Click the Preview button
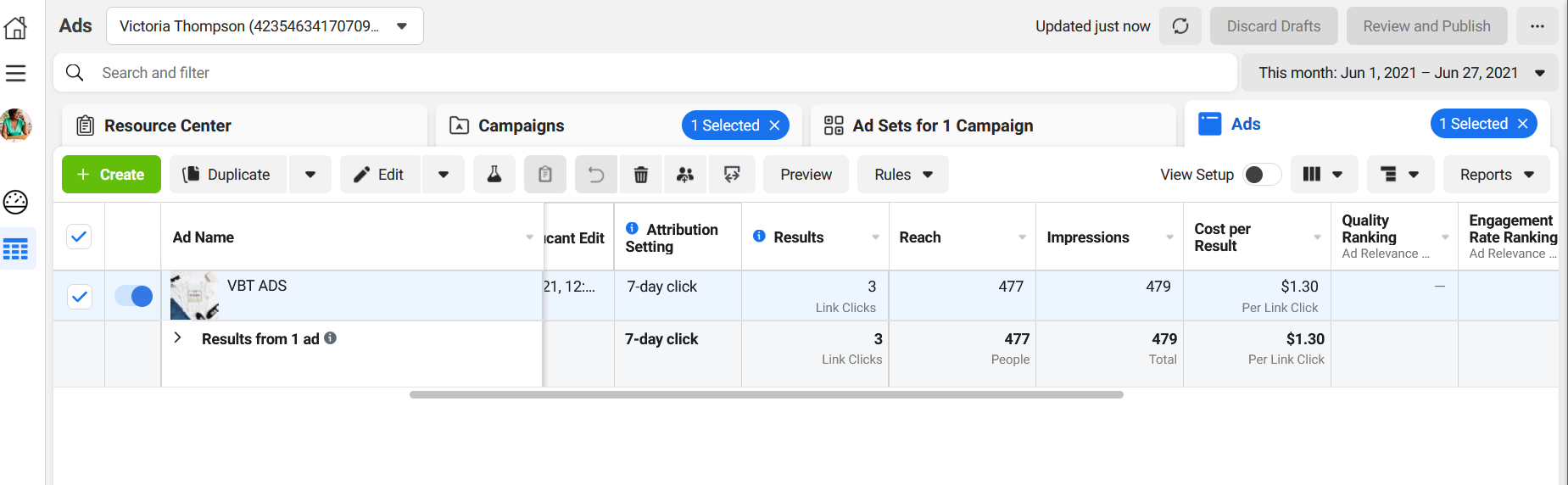The width and height of the screenshot is (1568, 485). [806, 175]
